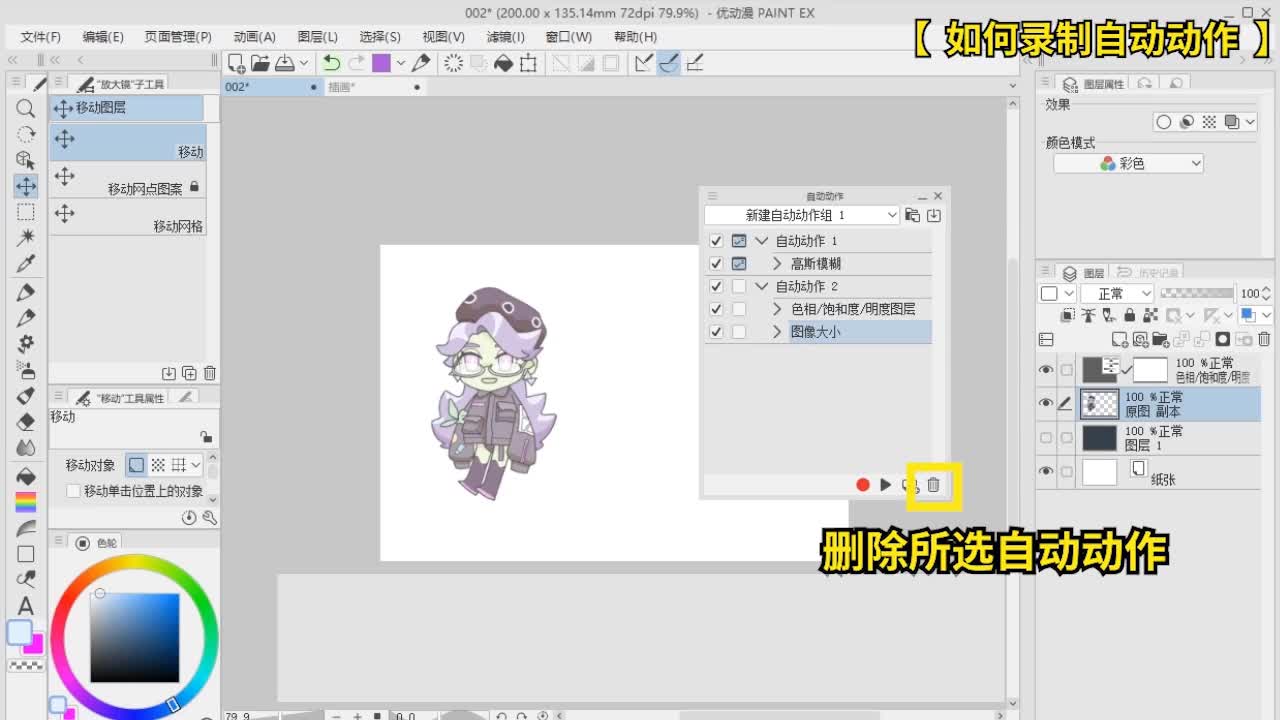
Task: Select the rectangle selection tool
Action: (x=26, y=212)
